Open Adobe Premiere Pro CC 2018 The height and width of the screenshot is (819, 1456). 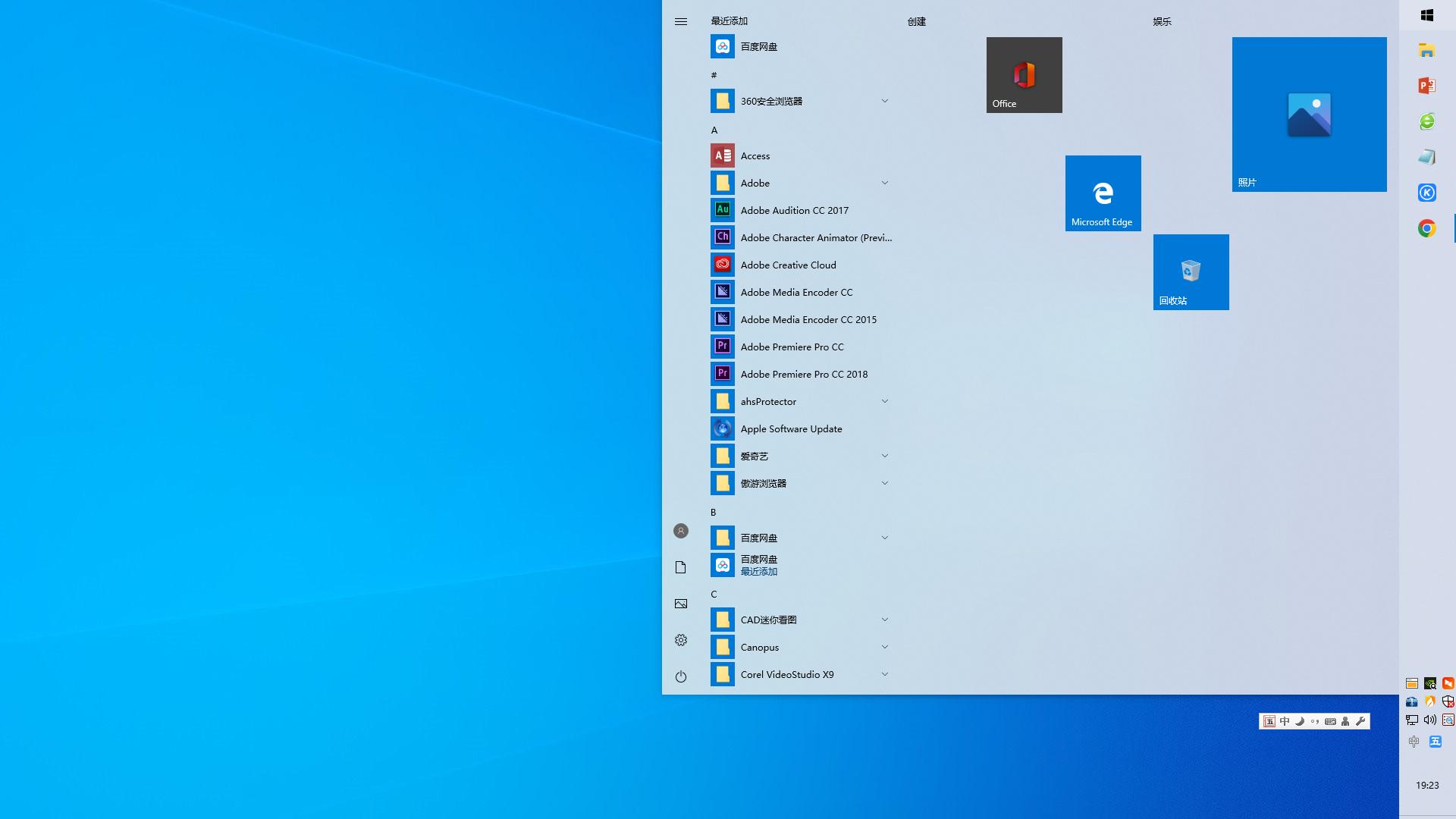pyautogui.click(x=805, y=374)
